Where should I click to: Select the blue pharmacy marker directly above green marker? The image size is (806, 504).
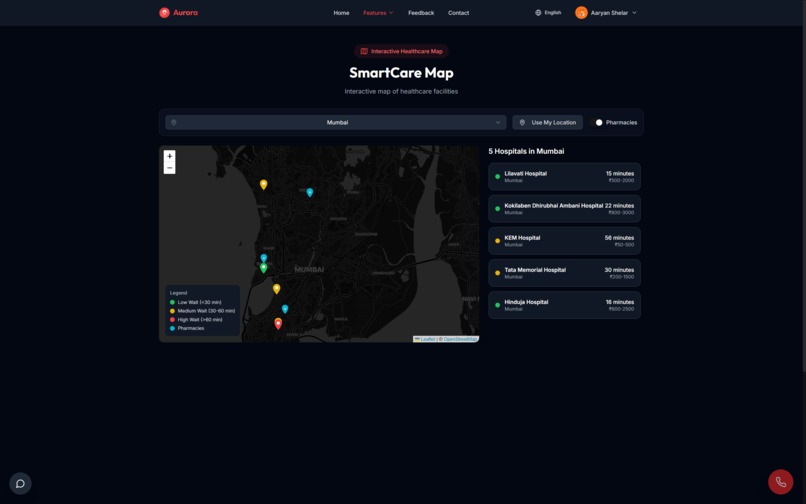click(x=264, y=258)
